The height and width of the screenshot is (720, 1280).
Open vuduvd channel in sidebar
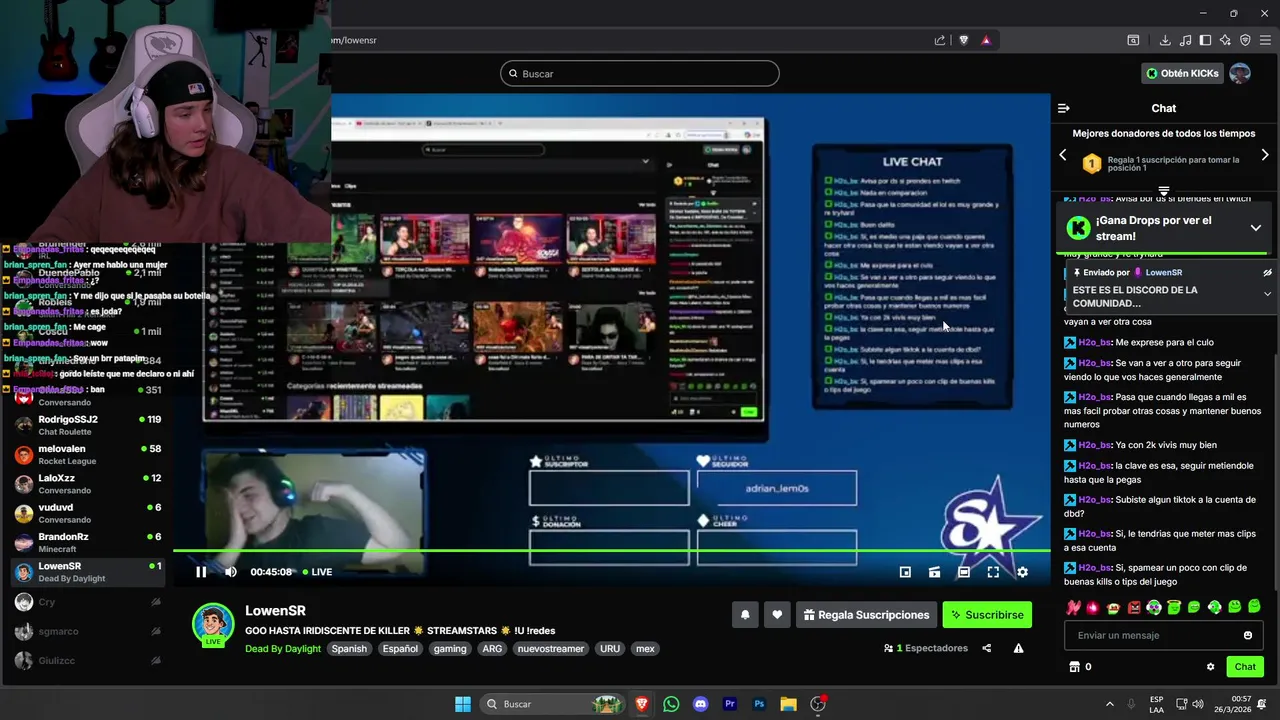[87, 513]
